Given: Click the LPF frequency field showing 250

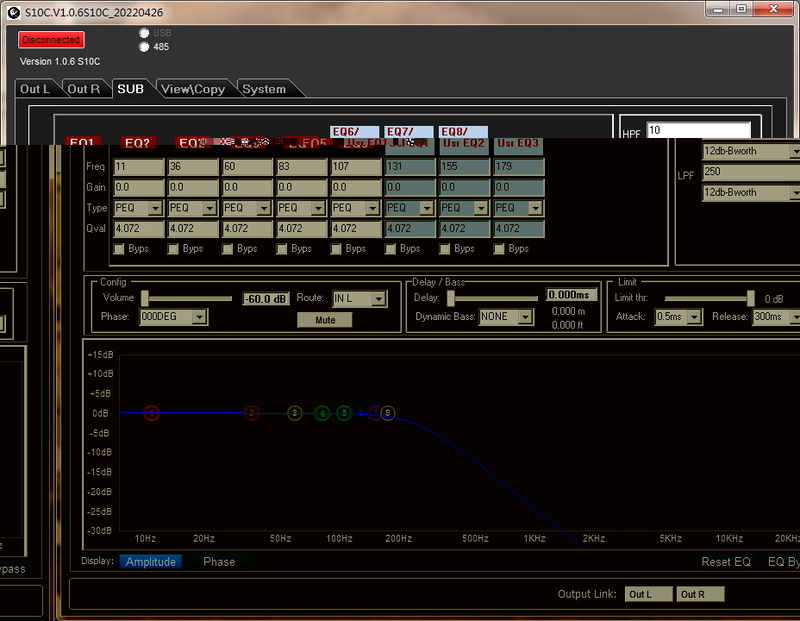Looking at the screenshot, I should click(x=751, y=172).
